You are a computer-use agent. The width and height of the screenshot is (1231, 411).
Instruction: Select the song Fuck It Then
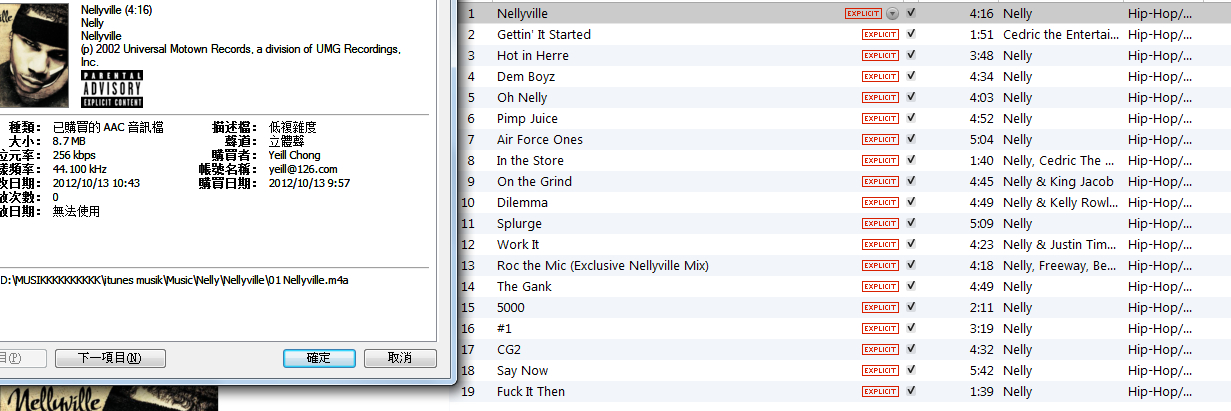[531, 391]
